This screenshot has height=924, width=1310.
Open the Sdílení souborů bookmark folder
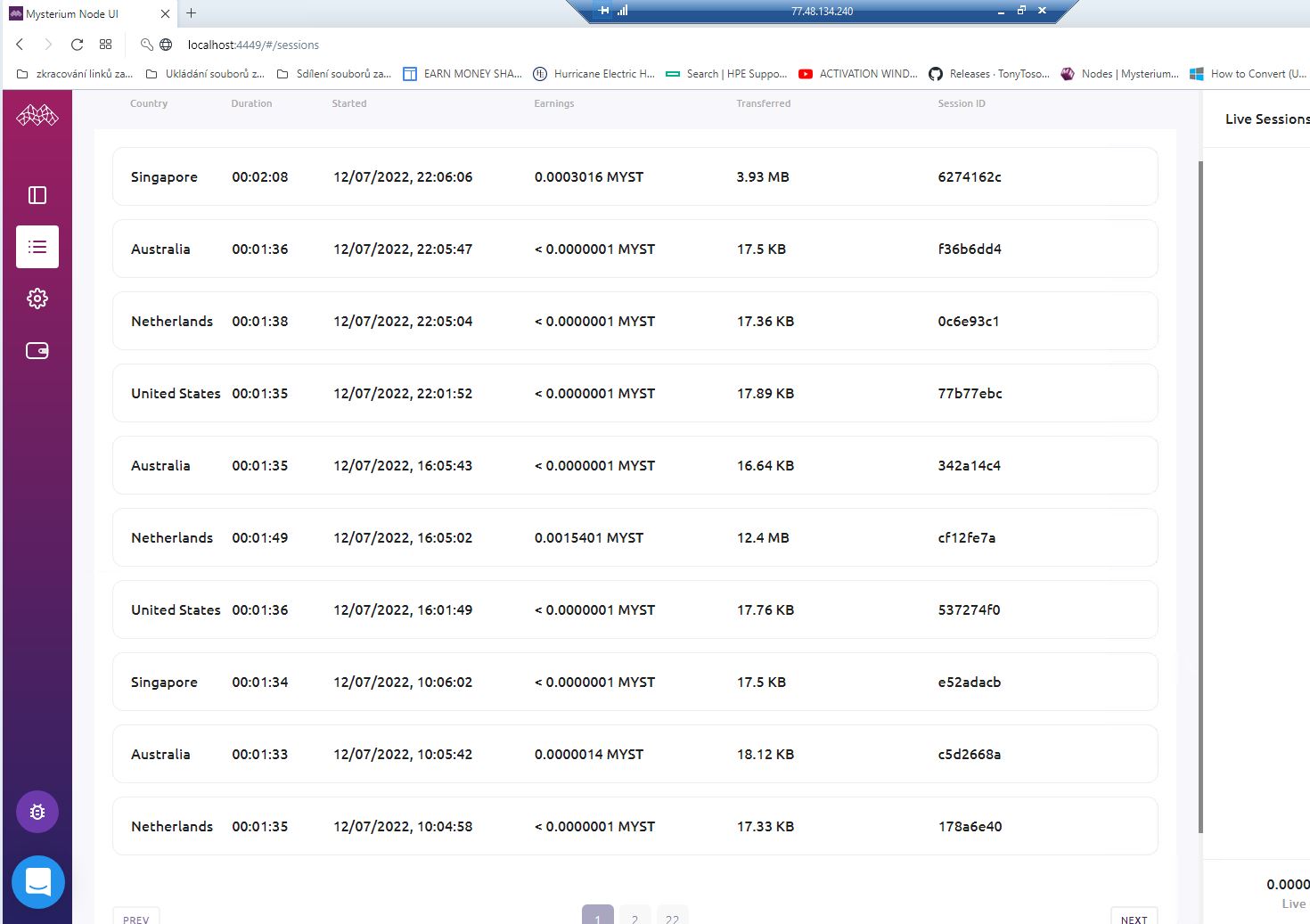[x=334, y=74]
